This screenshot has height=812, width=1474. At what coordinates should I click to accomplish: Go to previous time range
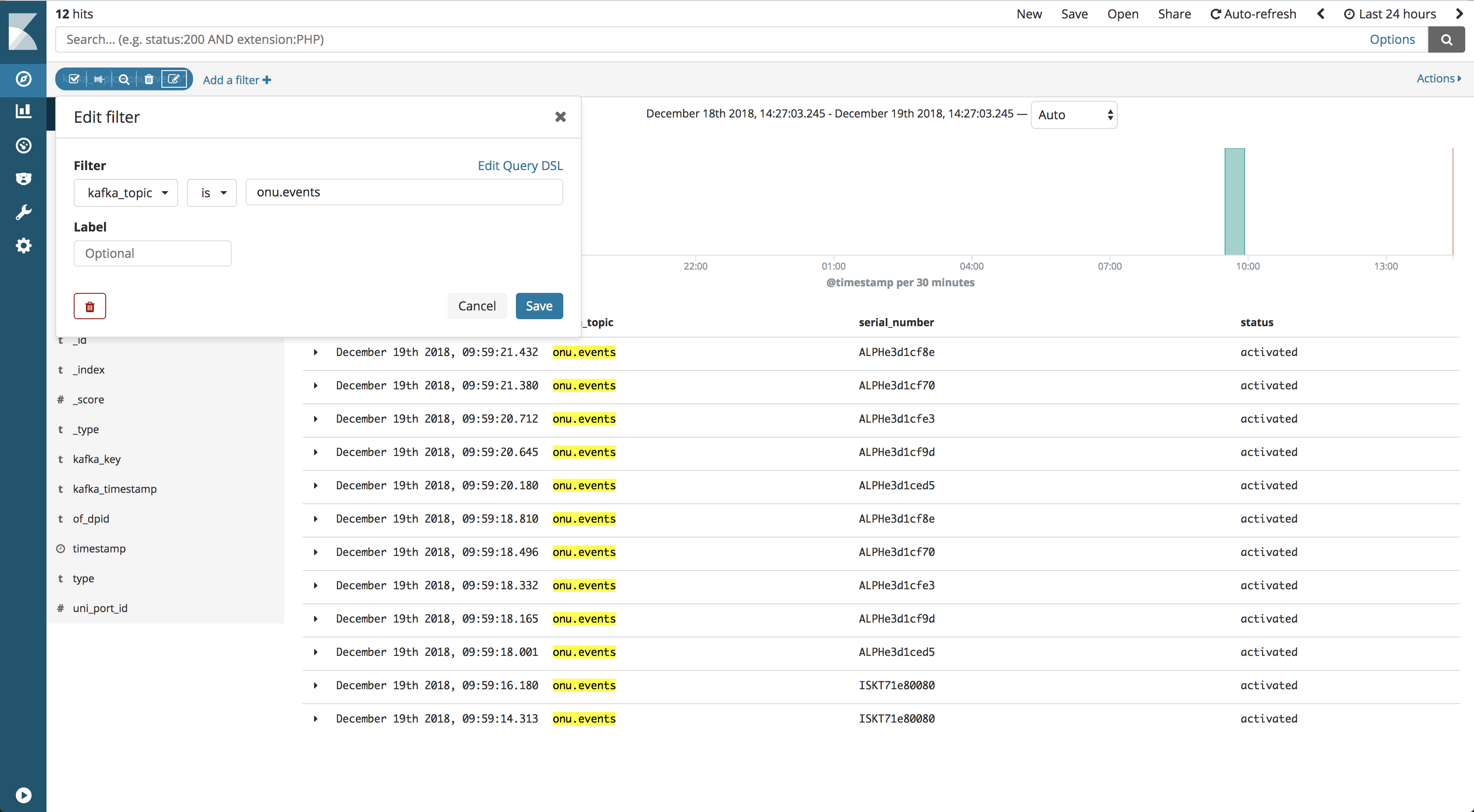pos(1320,14)
